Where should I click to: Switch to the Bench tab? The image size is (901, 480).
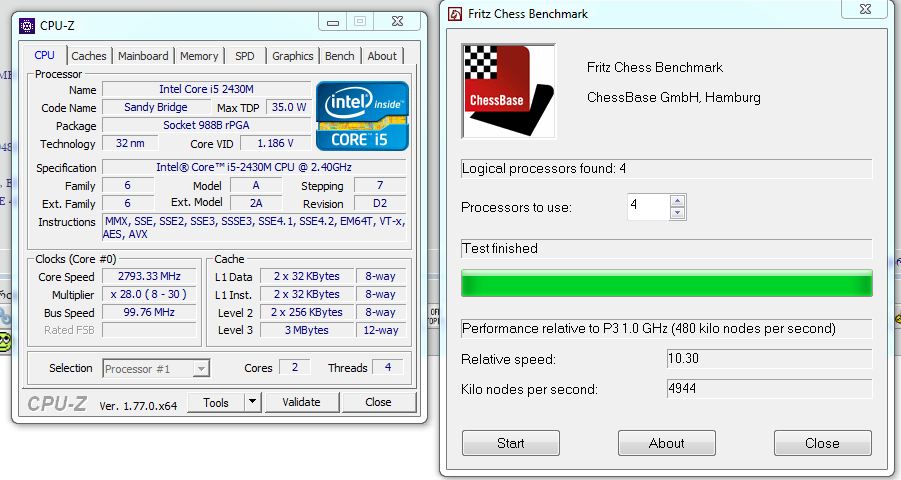(340, 56)
